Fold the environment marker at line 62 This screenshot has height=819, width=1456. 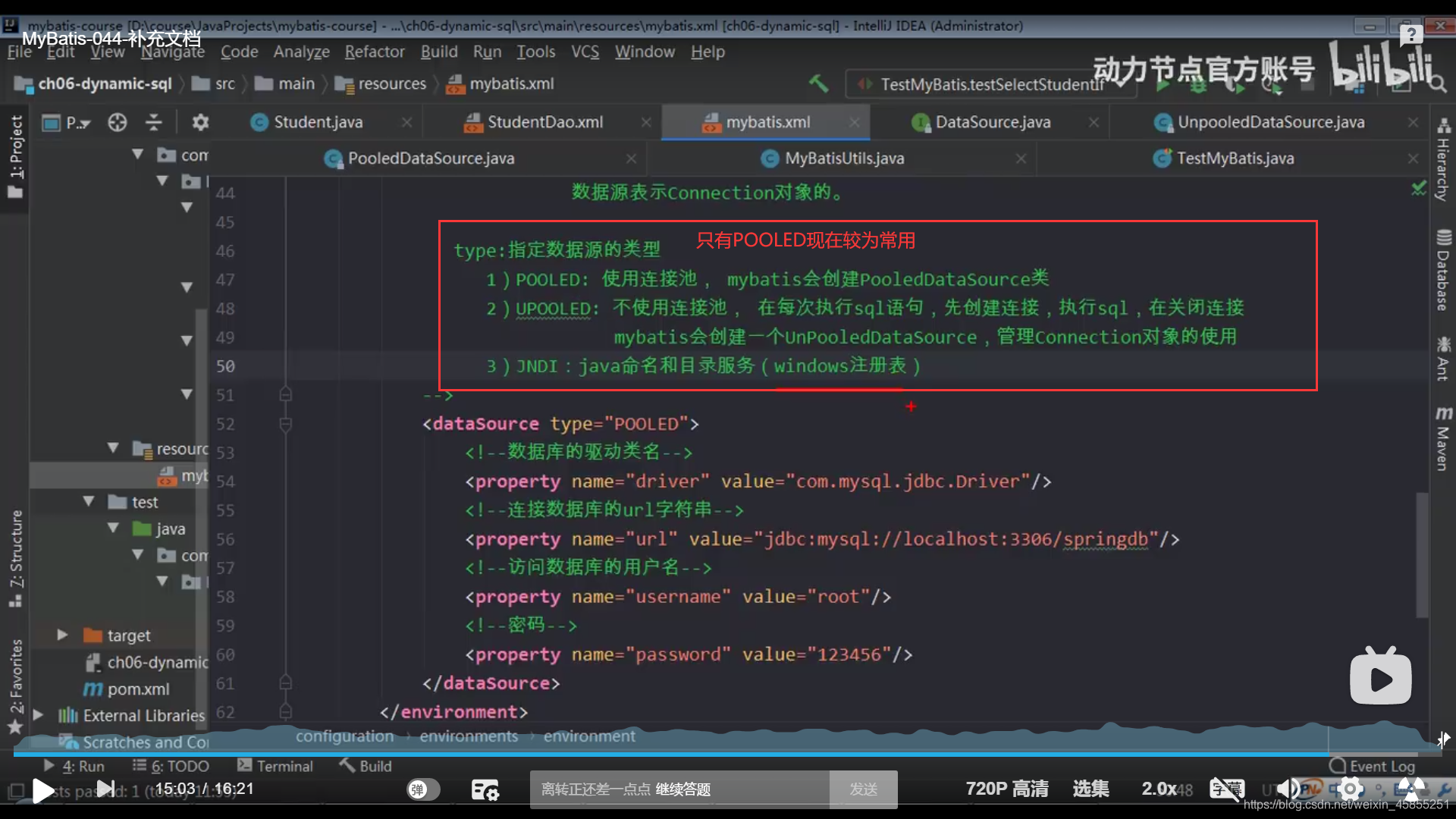click(285, 712)
